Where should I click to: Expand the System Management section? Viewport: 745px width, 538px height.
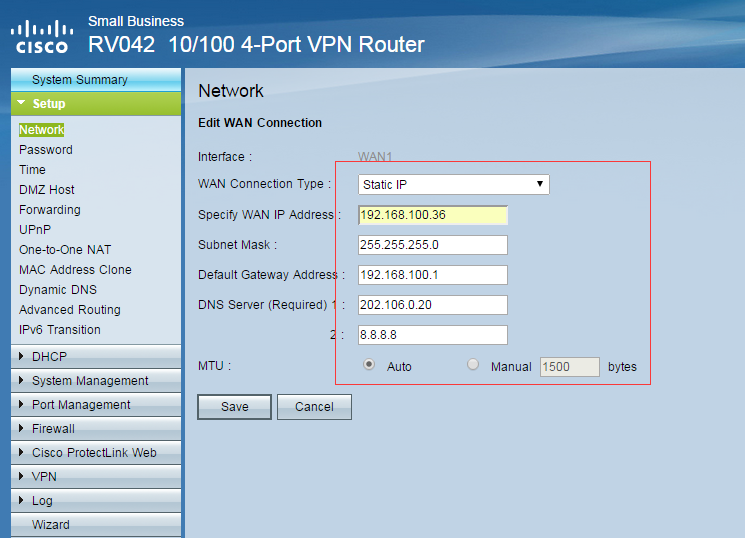coord(89,380)
